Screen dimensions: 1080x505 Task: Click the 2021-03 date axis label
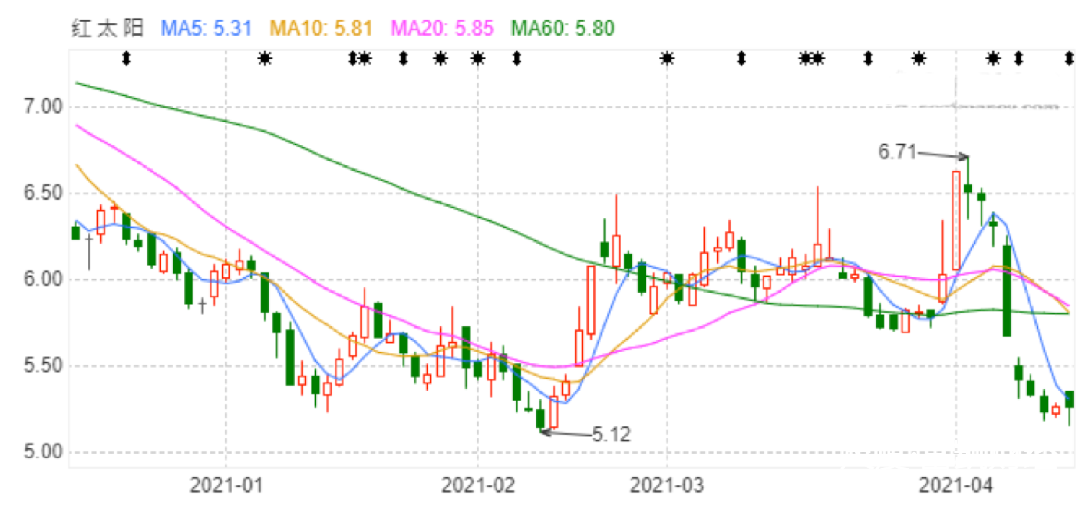point(666,486)
